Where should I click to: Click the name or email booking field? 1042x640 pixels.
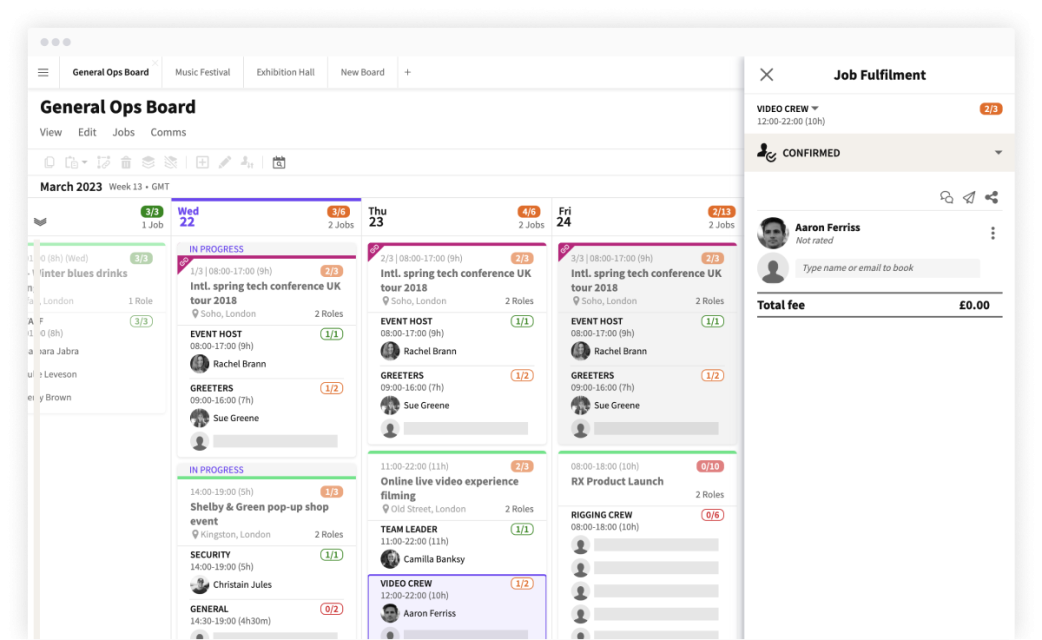[x=886, y=268]
